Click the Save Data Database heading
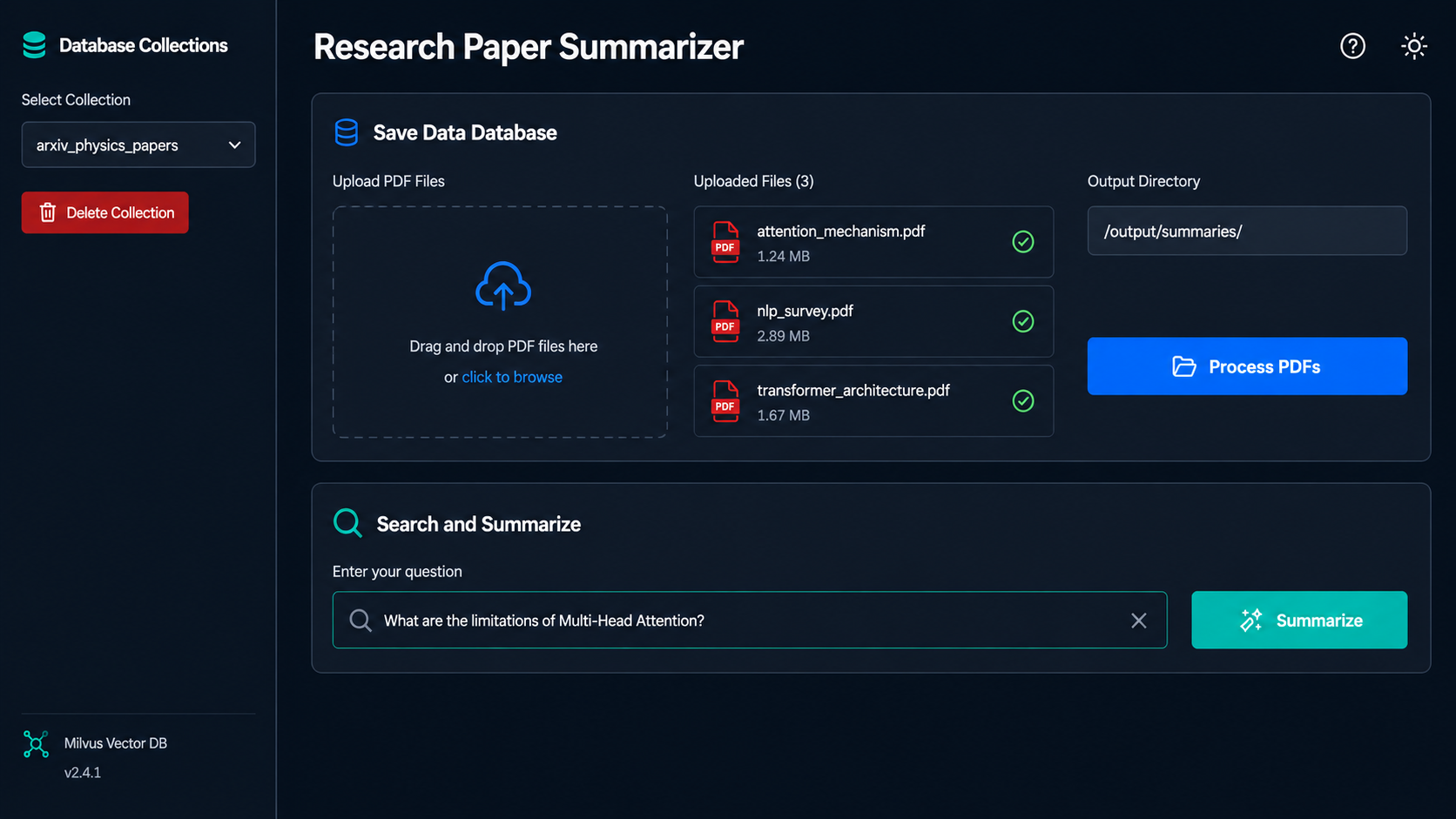This screenshot has height=819, width=1456. 465,132
